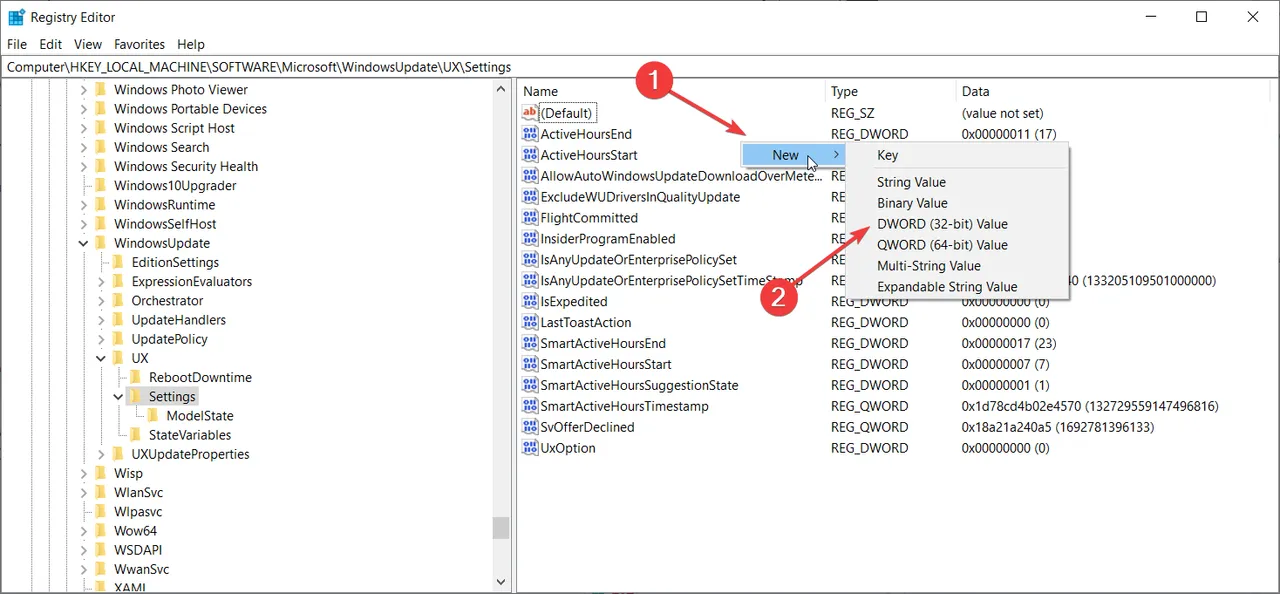Click the WSDAPI folder icon
The width and height of the screenshot is (1280, 594).
point(100,550)
